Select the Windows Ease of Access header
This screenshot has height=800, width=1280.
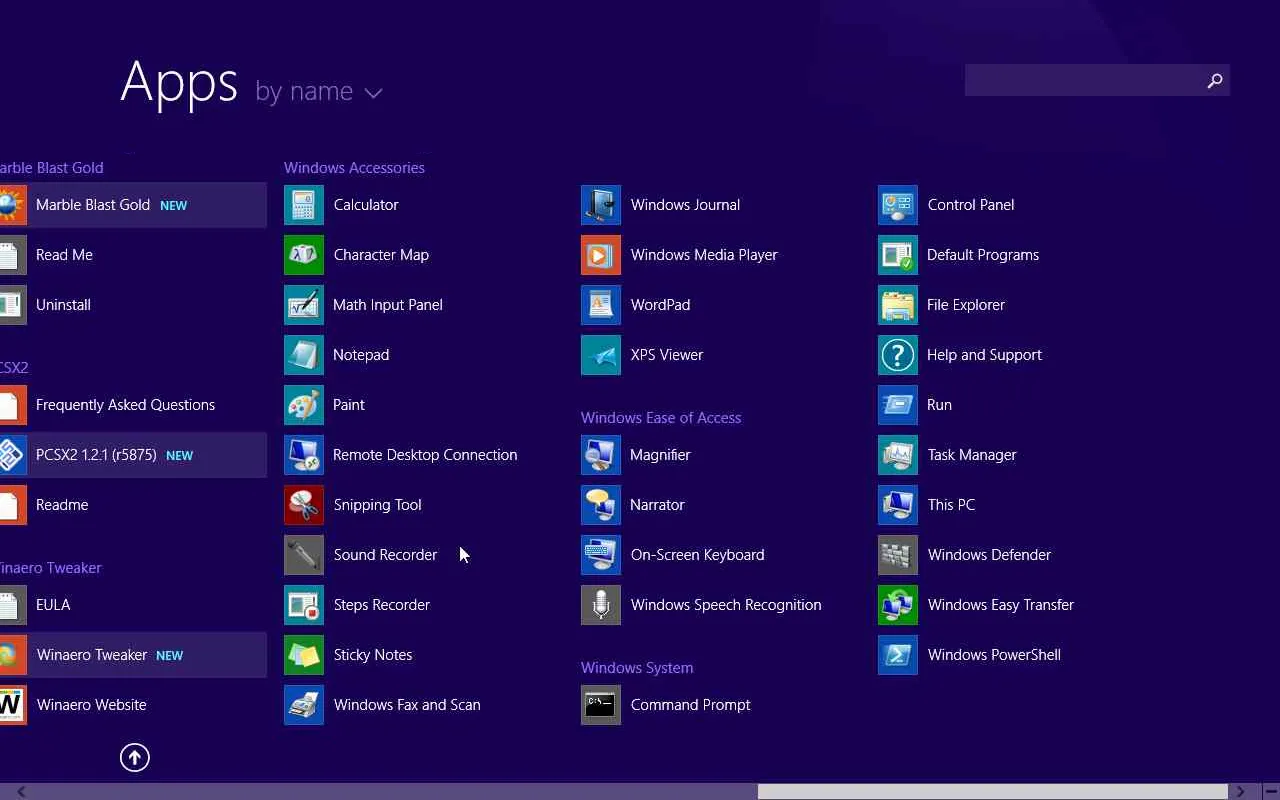661,418
